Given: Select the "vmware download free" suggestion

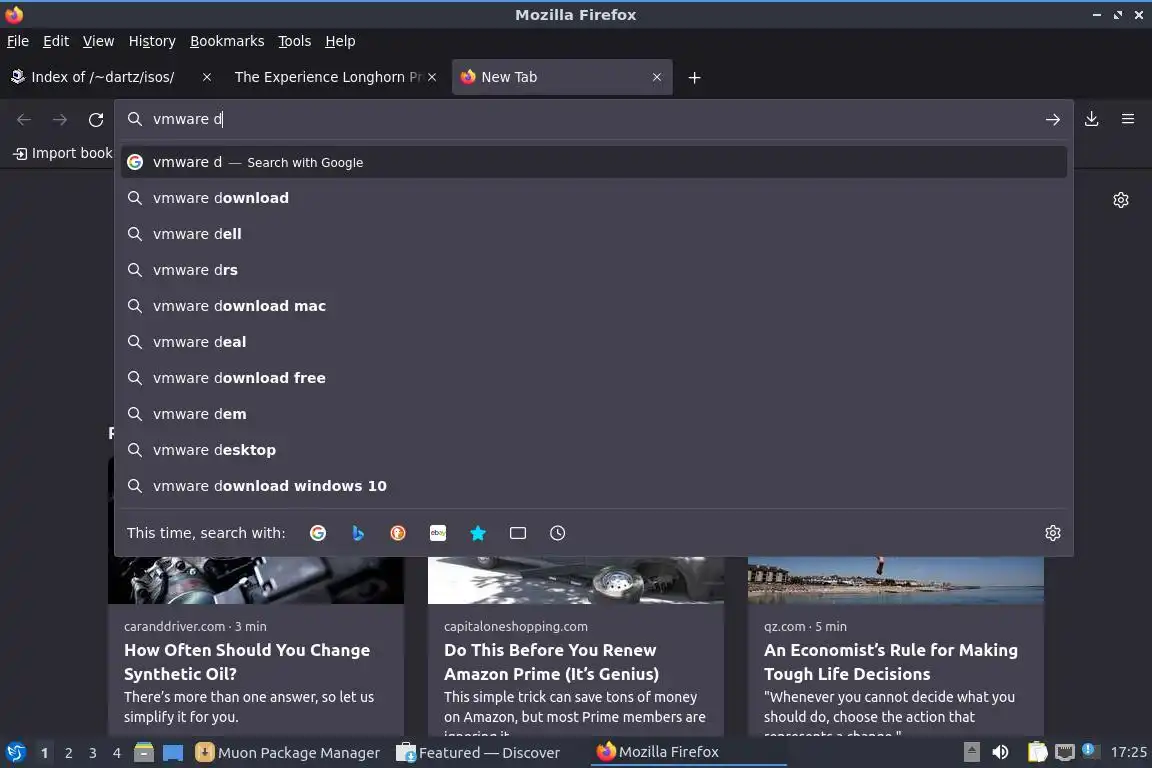Looking at the screenshot, I should pos(594,378).
